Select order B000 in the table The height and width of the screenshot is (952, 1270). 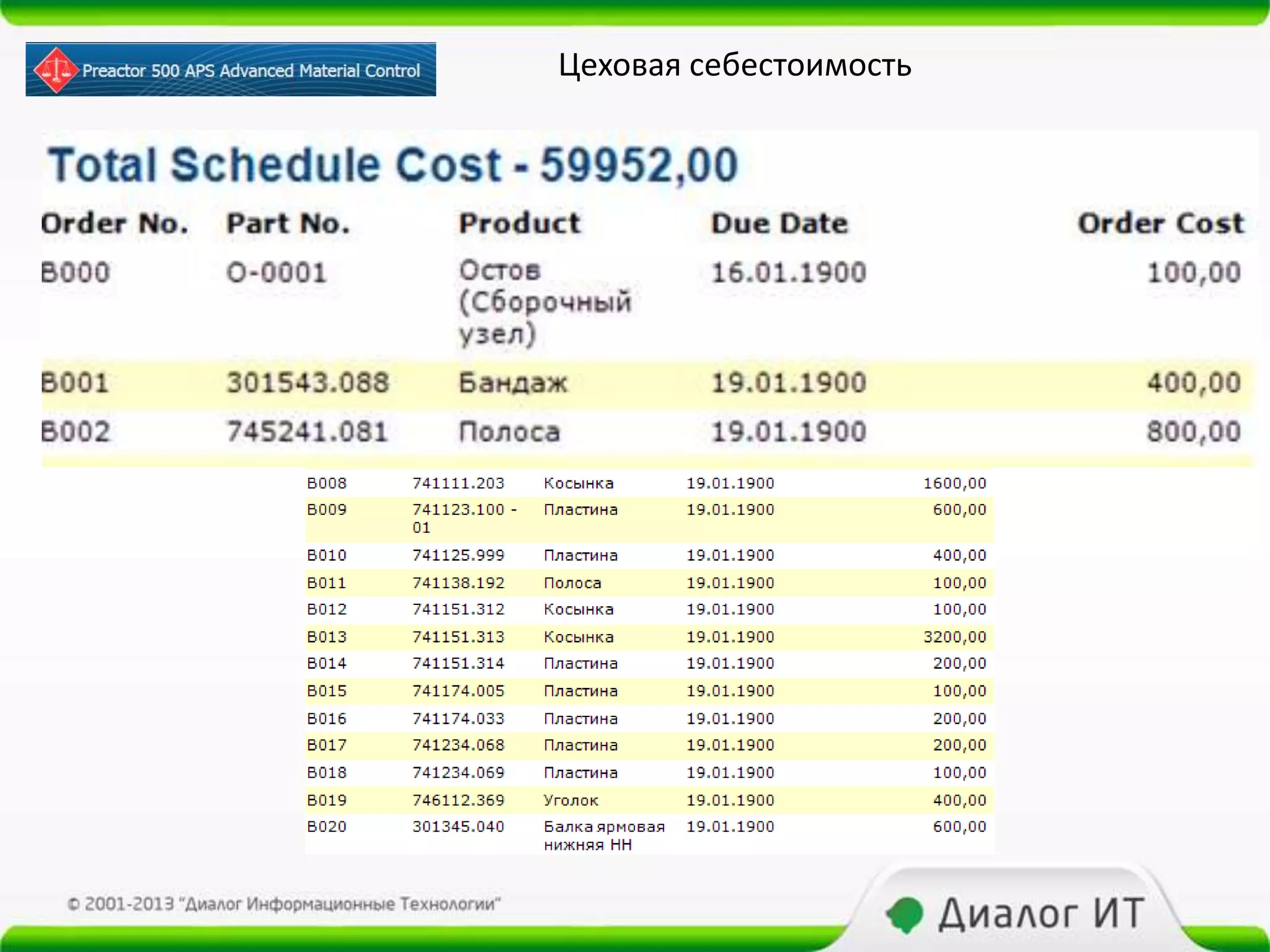76,273
